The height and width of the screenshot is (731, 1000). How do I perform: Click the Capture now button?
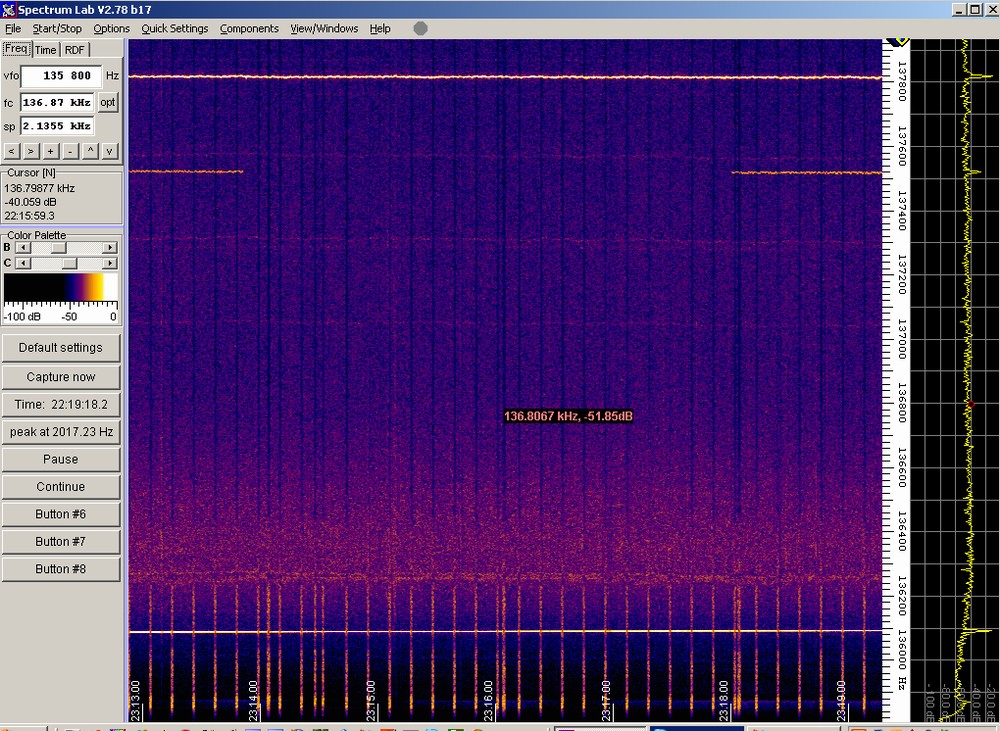click(x=61, y=377)
